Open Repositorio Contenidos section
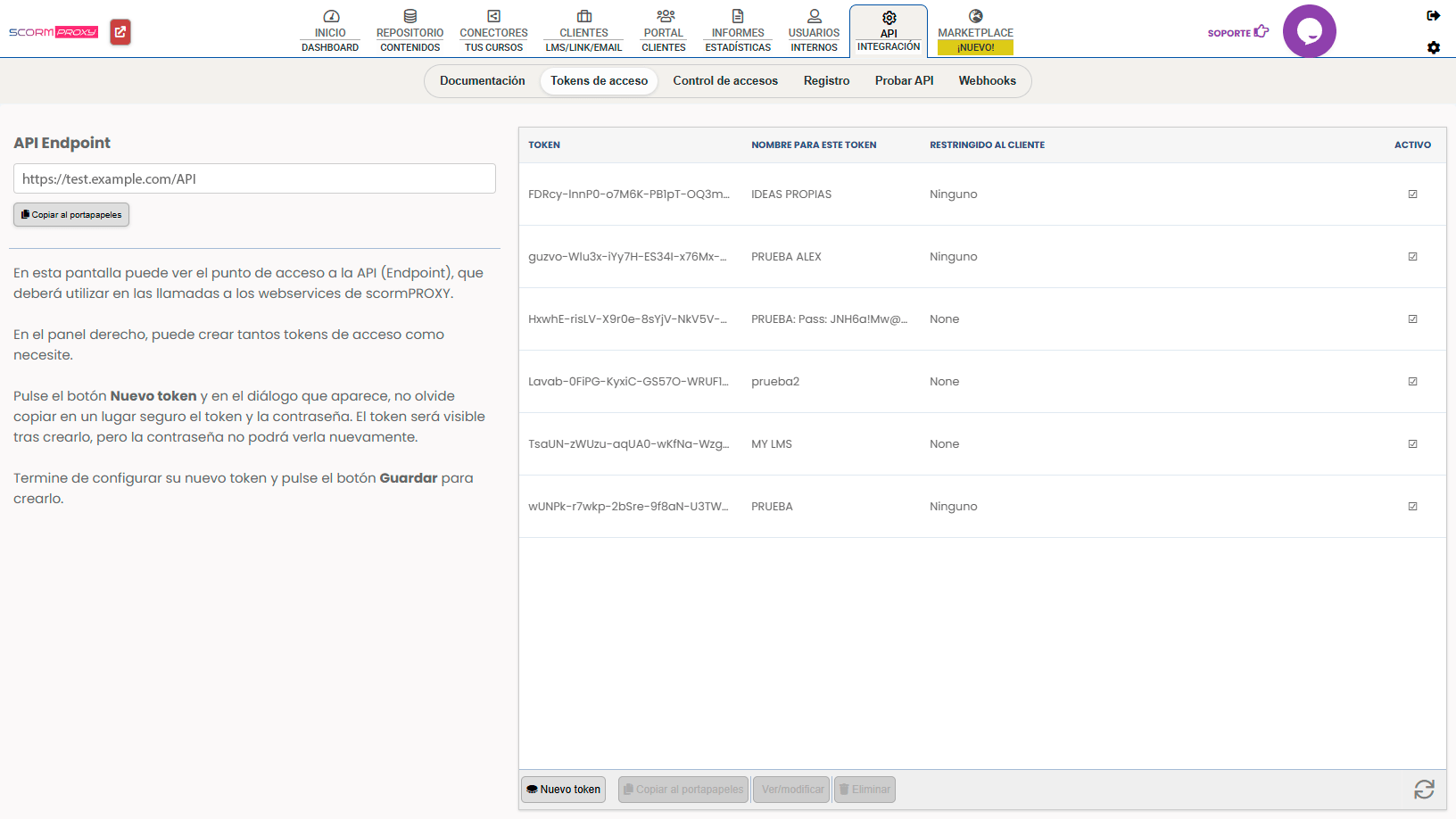This screenshot has width=1456, height=819. click(x=409, y=31)
